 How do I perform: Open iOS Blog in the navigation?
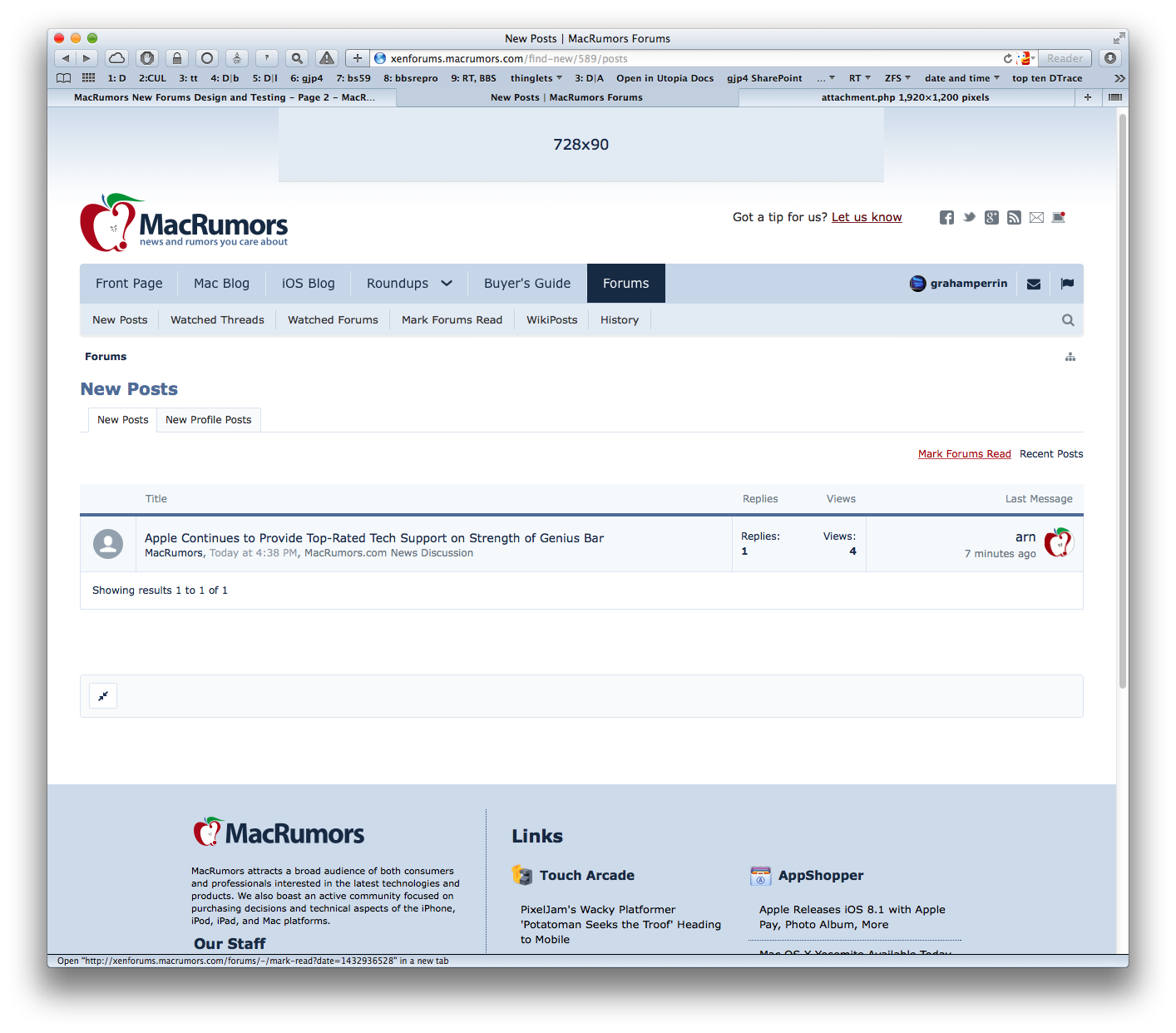tap(308, 284)
